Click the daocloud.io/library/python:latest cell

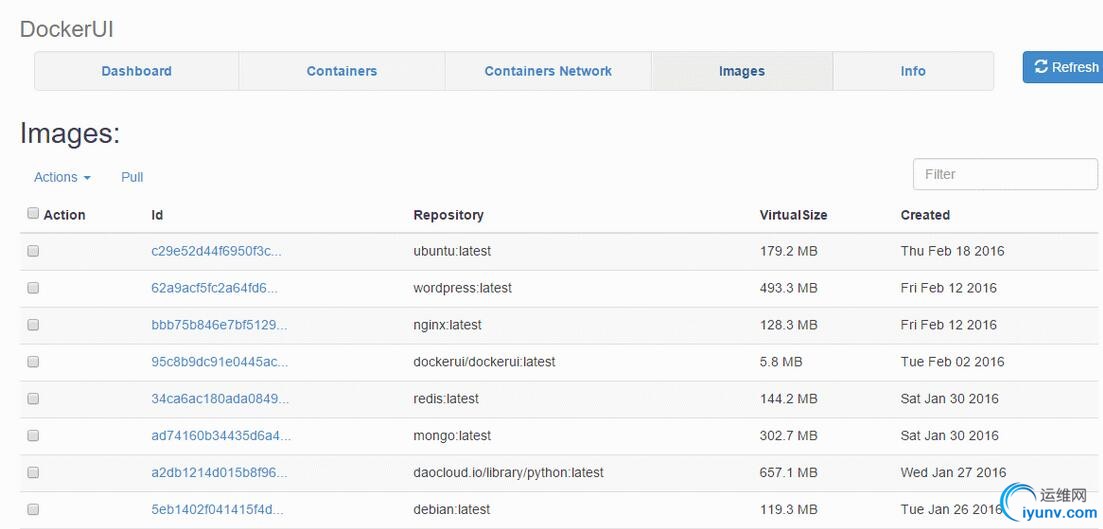point(509,473)
